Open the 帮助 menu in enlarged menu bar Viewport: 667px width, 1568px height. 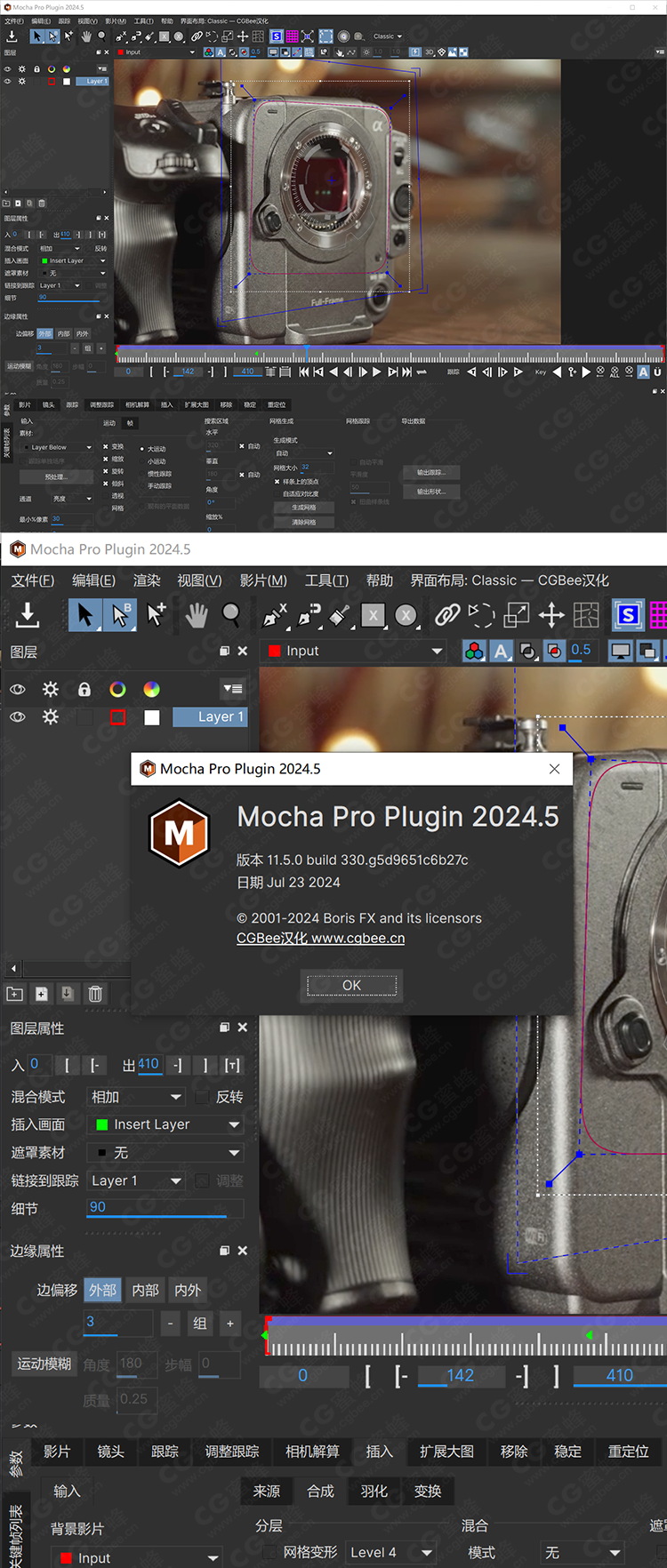(x=380, y=580)
